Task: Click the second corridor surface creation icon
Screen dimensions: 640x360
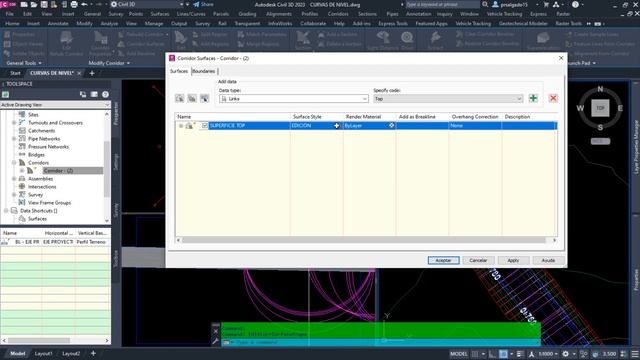Action: point(192,98)
